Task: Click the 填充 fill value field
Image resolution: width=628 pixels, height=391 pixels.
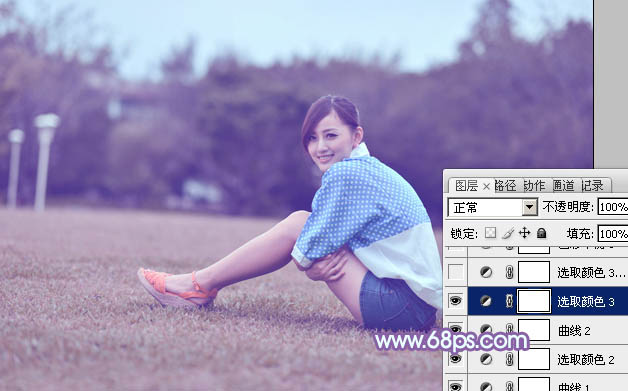Action: (613, 234)
